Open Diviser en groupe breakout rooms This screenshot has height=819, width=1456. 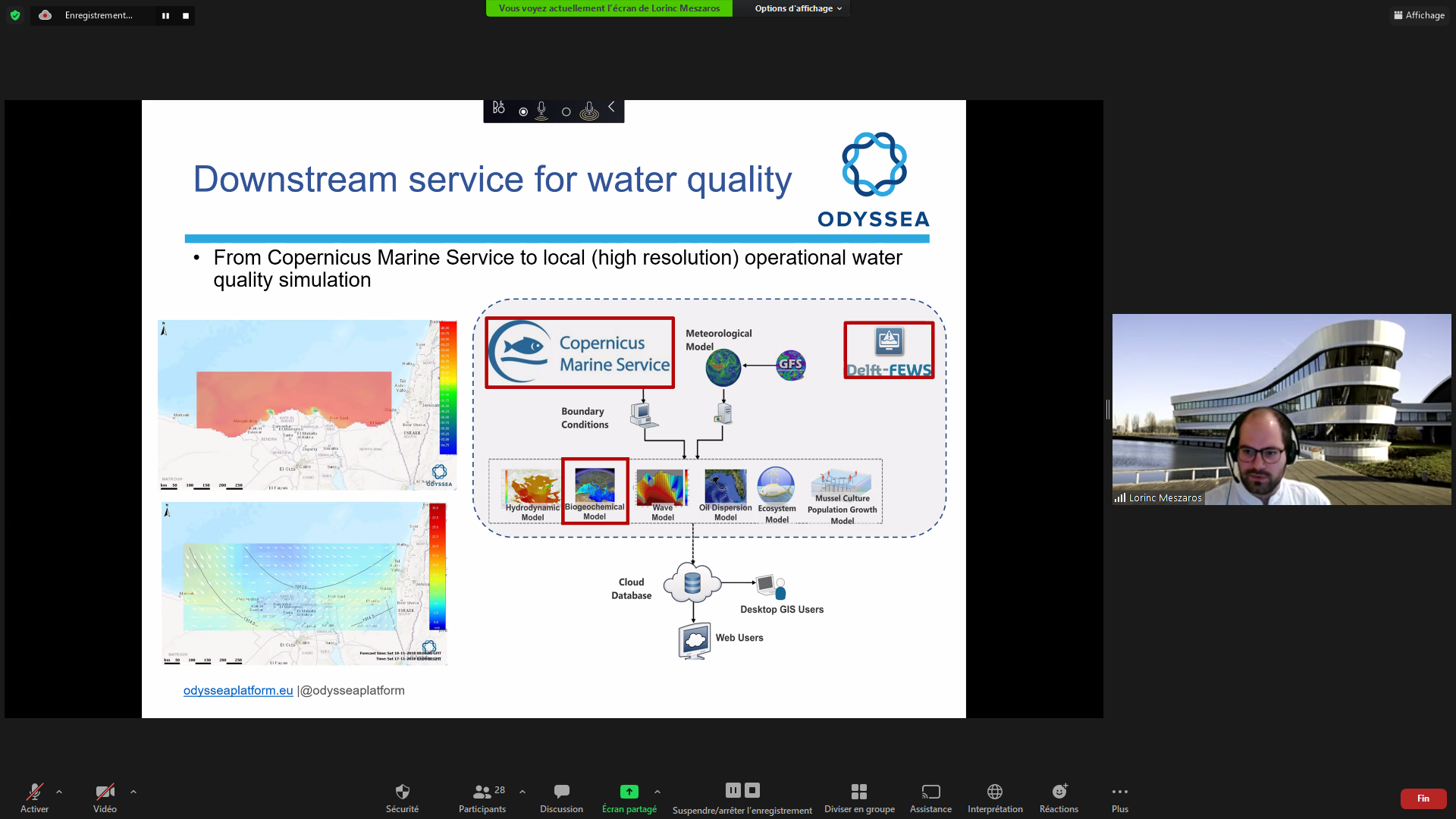[858, 792]
